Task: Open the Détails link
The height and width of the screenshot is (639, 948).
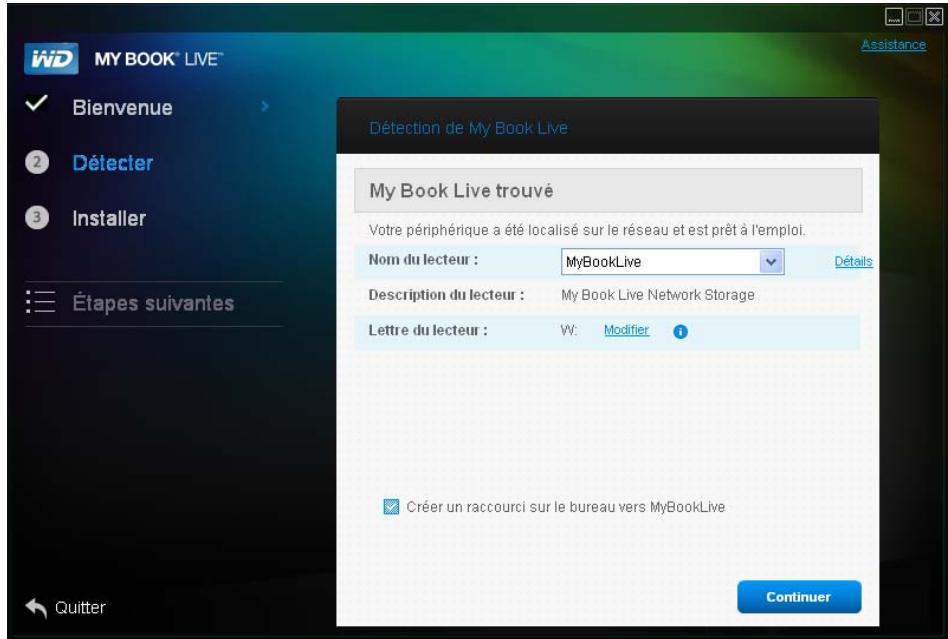Action: [x=853, y=261]
